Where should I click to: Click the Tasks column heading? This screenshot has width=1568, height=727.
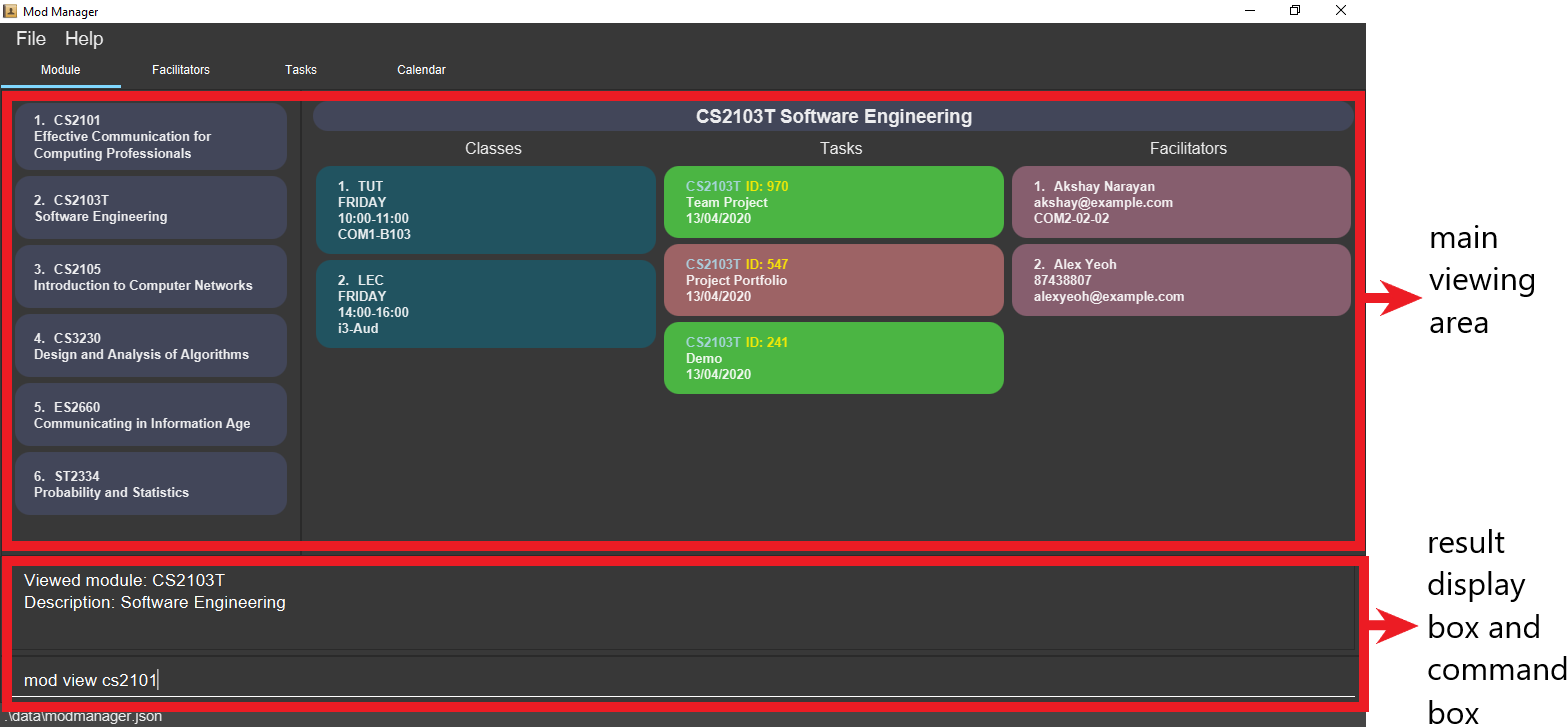841,148
